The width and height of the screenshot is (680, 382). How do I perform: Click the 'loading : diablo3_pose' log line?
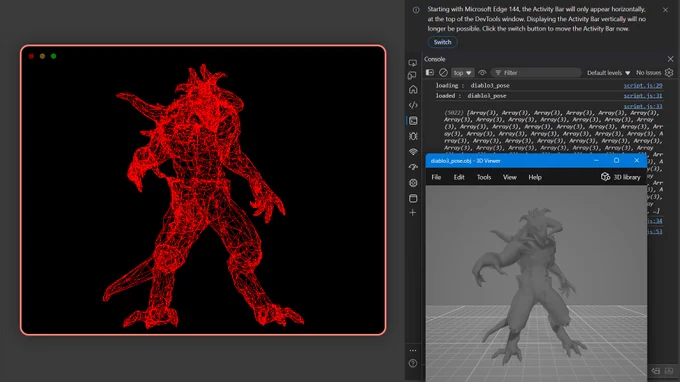click(473, 85)
